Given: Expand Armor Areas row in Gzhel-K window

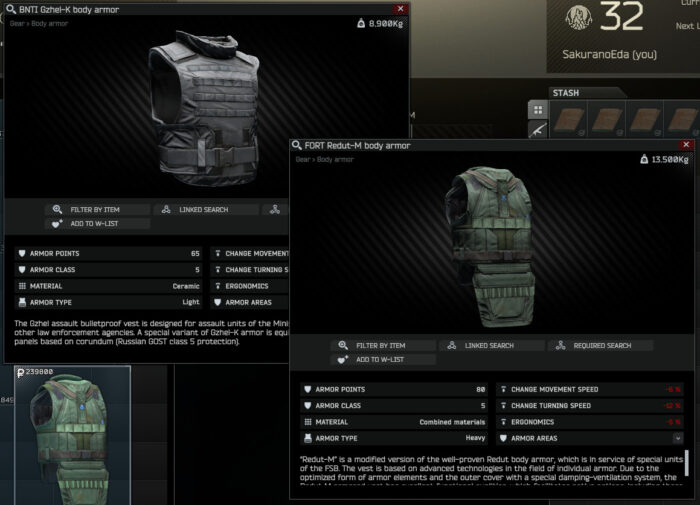Looking at the screenshot, I should point(250,302).
